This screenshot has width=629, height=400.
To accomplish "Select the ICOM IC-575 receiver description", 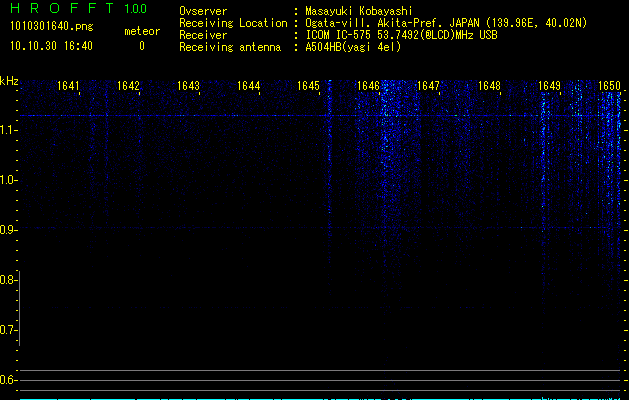I will (x=402, y=35).
